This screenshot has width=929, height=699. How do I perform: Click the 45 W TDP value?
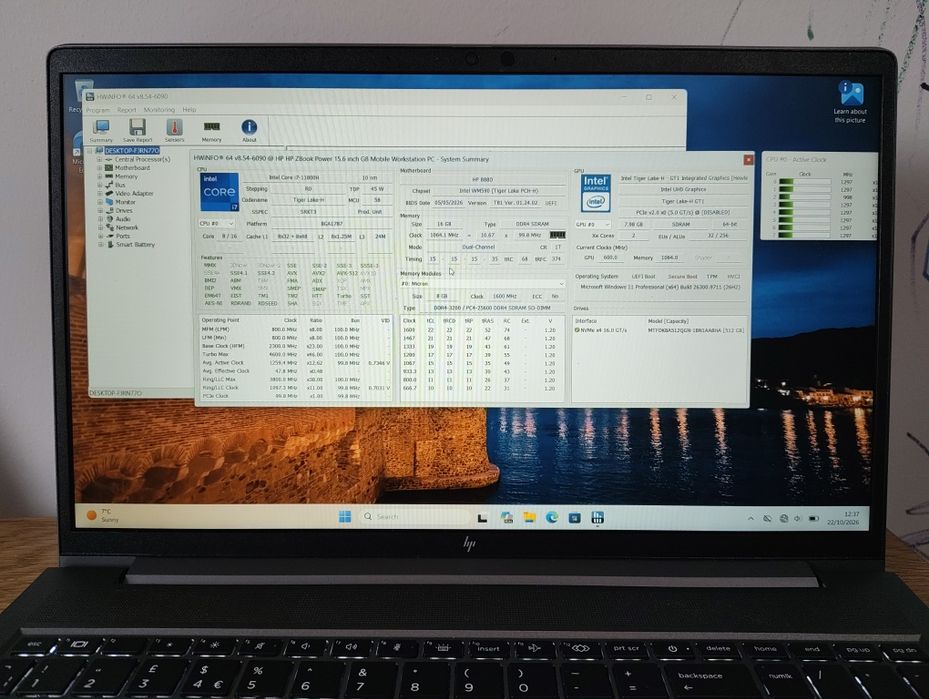point(377,189)
